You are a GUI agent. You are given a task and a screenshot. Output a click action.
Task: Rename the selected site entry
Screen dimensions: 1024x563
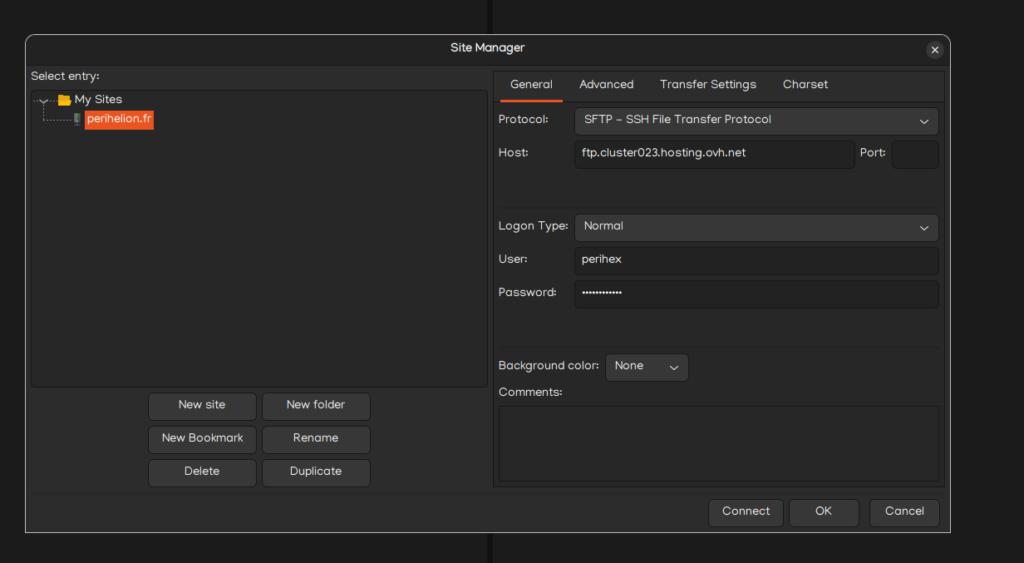pos(316,439)
